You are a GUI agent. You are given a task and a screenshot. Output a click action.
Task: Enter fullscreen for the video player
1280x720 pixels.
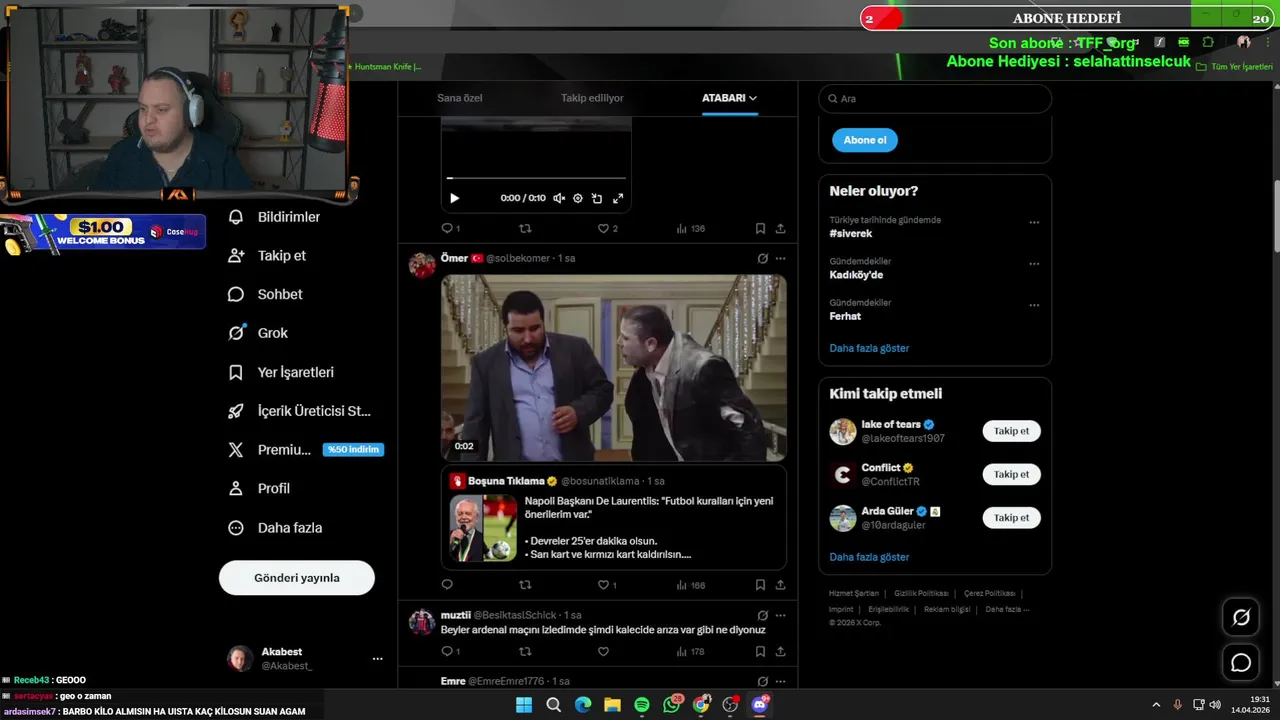618,198
